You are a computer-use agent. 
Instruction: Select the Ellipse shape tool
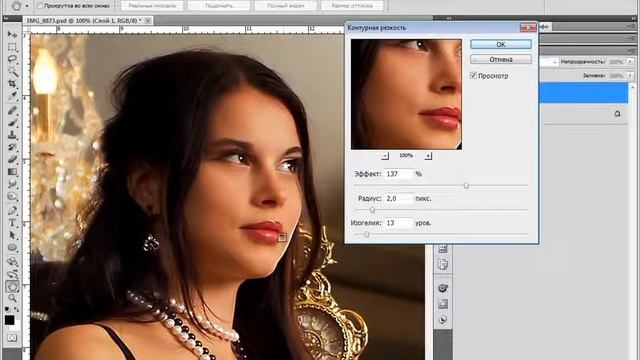[12, 248]
